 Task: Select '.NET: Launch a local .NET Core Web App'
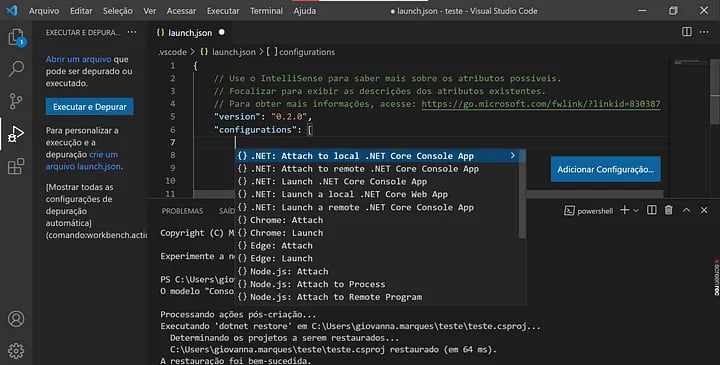click(377, 194)
